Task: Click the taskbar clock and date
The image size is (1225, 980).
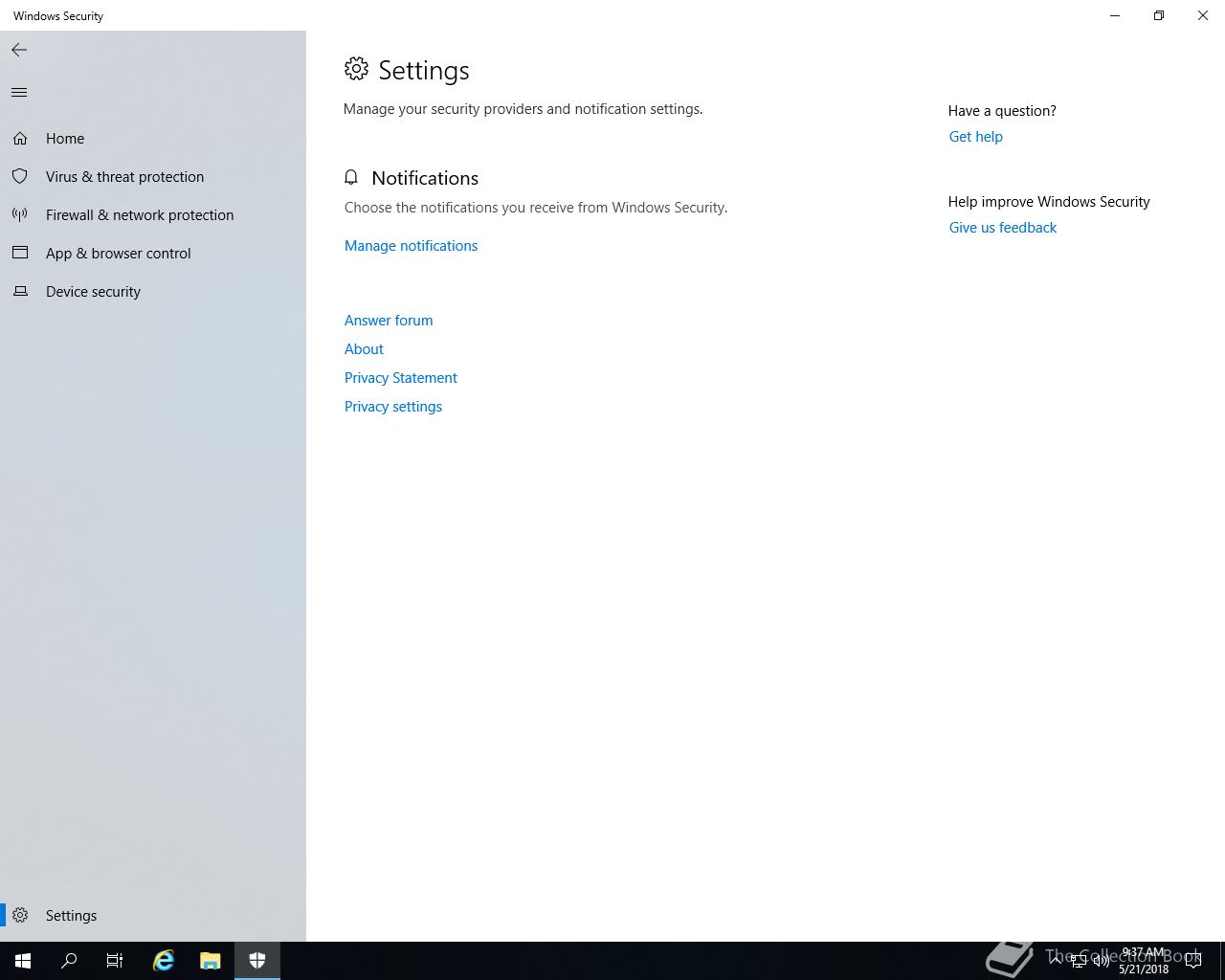Action: [1144, 961]
